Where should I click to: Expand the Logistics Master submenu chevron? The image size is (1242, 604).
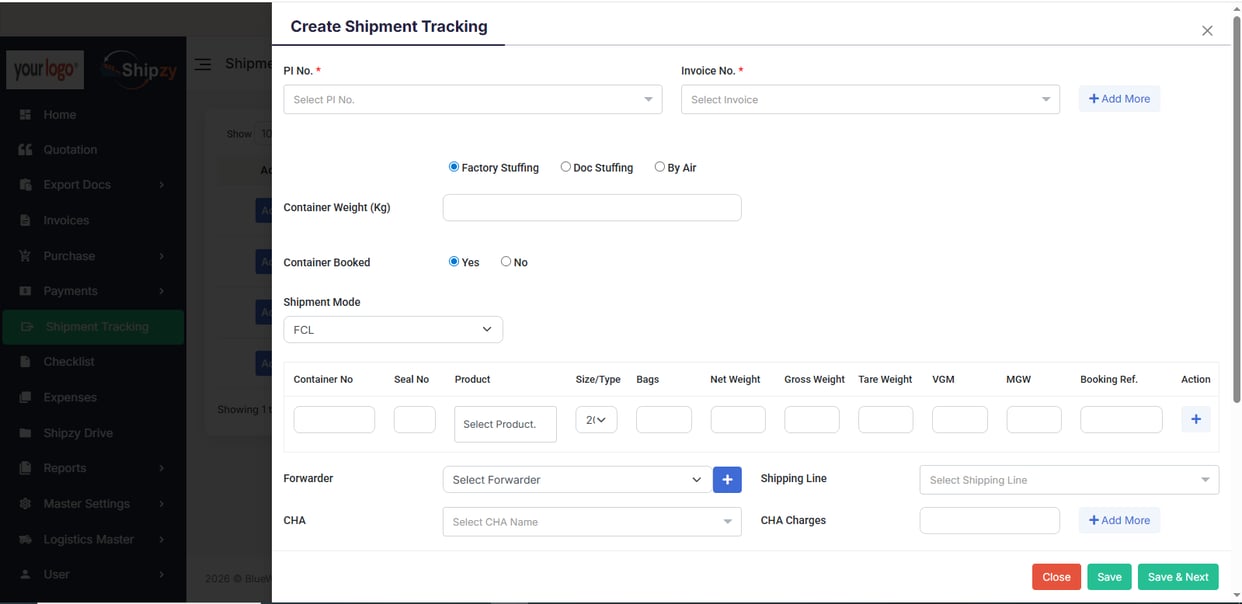click(x=161, y=539)
